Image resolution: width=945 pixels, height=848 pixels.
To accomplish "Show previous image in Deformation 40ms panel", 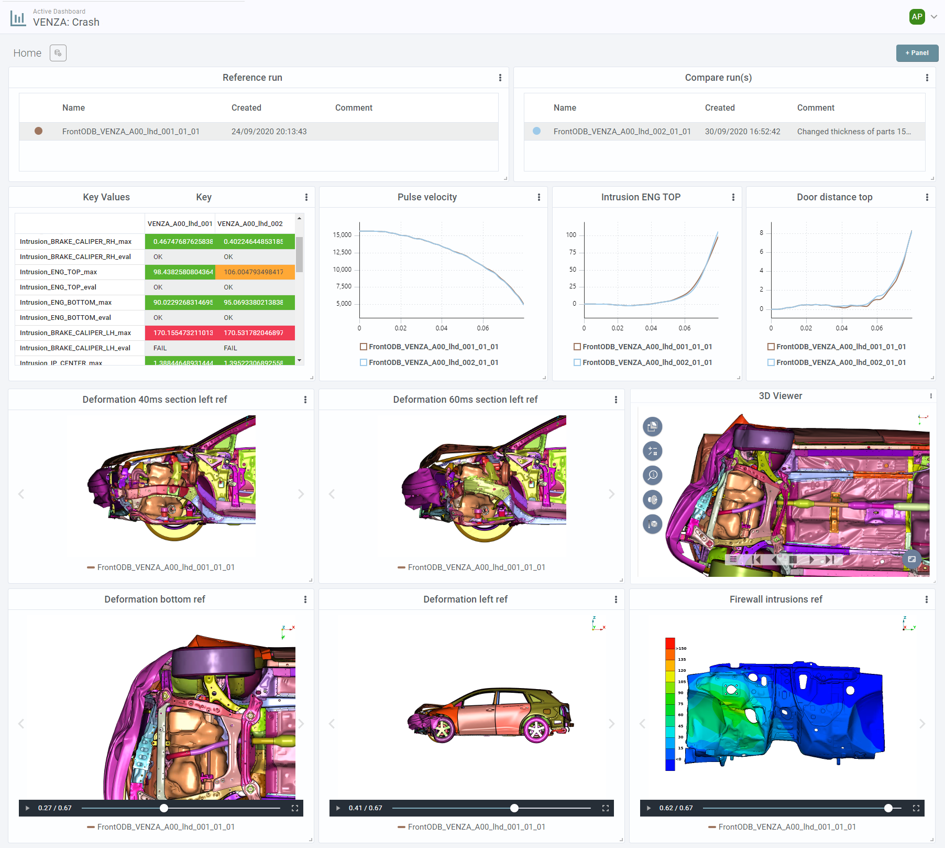I will point(21,494).
